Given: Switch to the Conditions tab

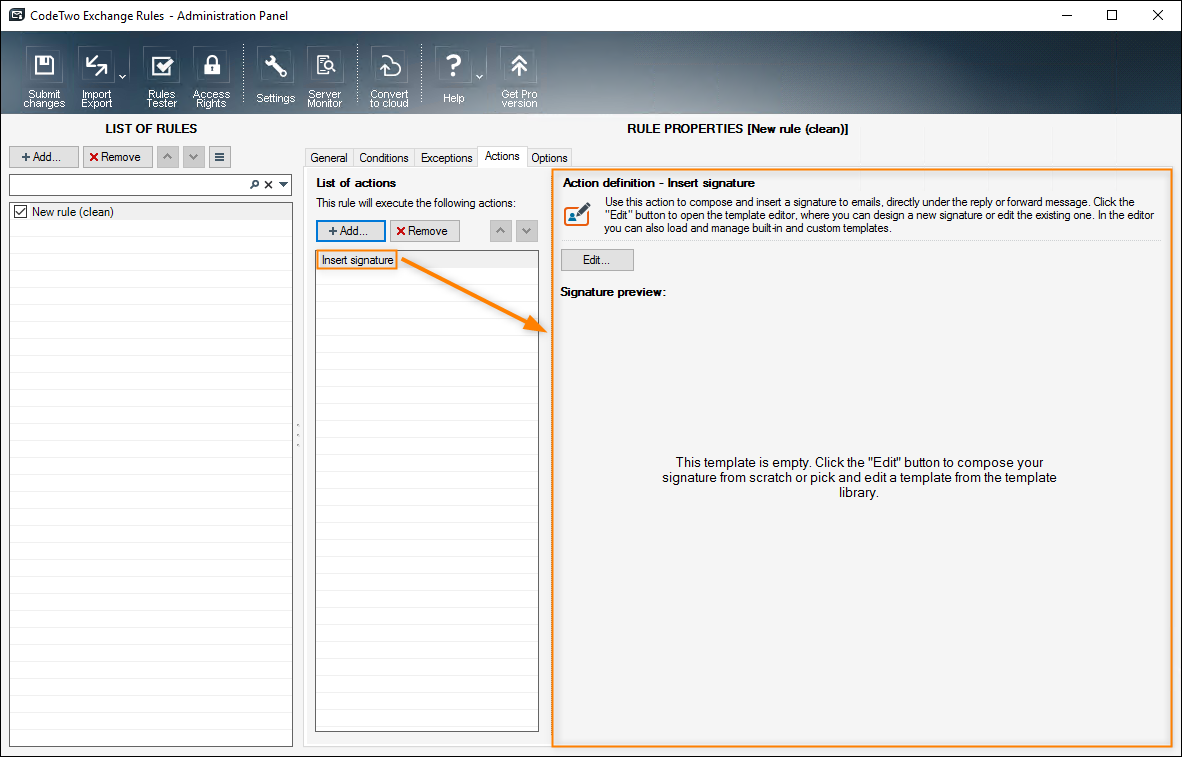Looking at the screenshot, I should point(384,158).
